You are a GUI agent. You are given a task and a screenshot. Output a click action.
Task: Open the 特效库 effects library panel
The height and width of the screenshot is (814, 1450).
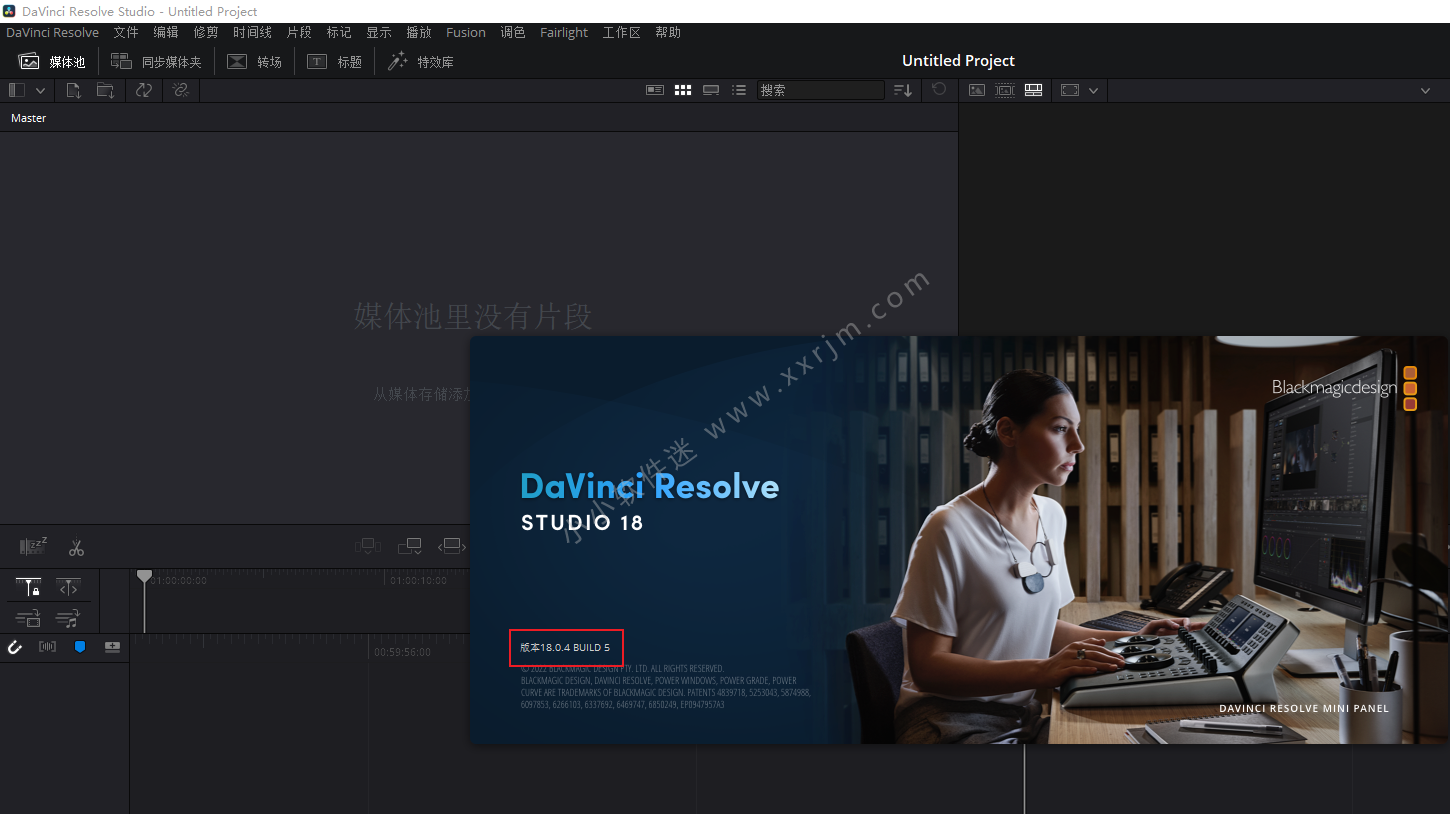point(420,62)
